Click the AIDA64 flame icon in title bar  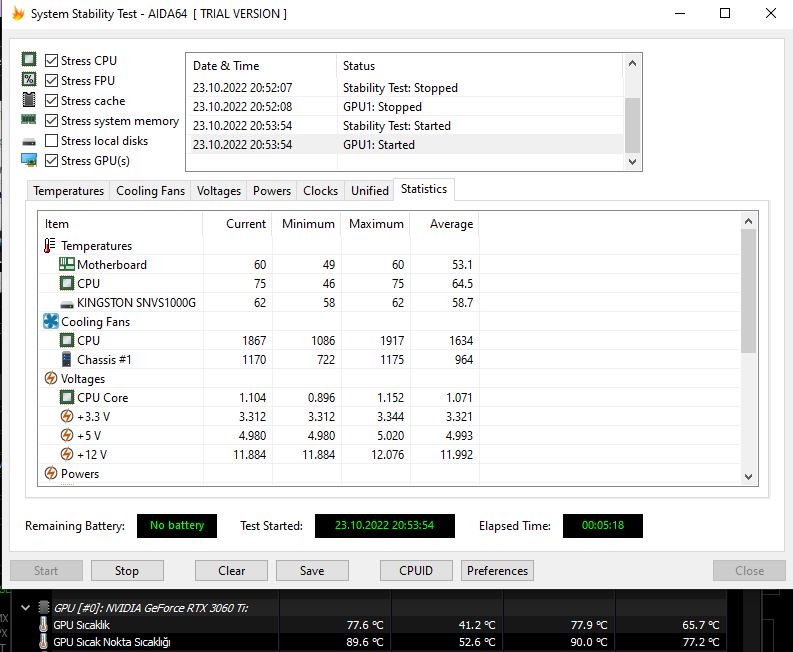coord(18,14)
